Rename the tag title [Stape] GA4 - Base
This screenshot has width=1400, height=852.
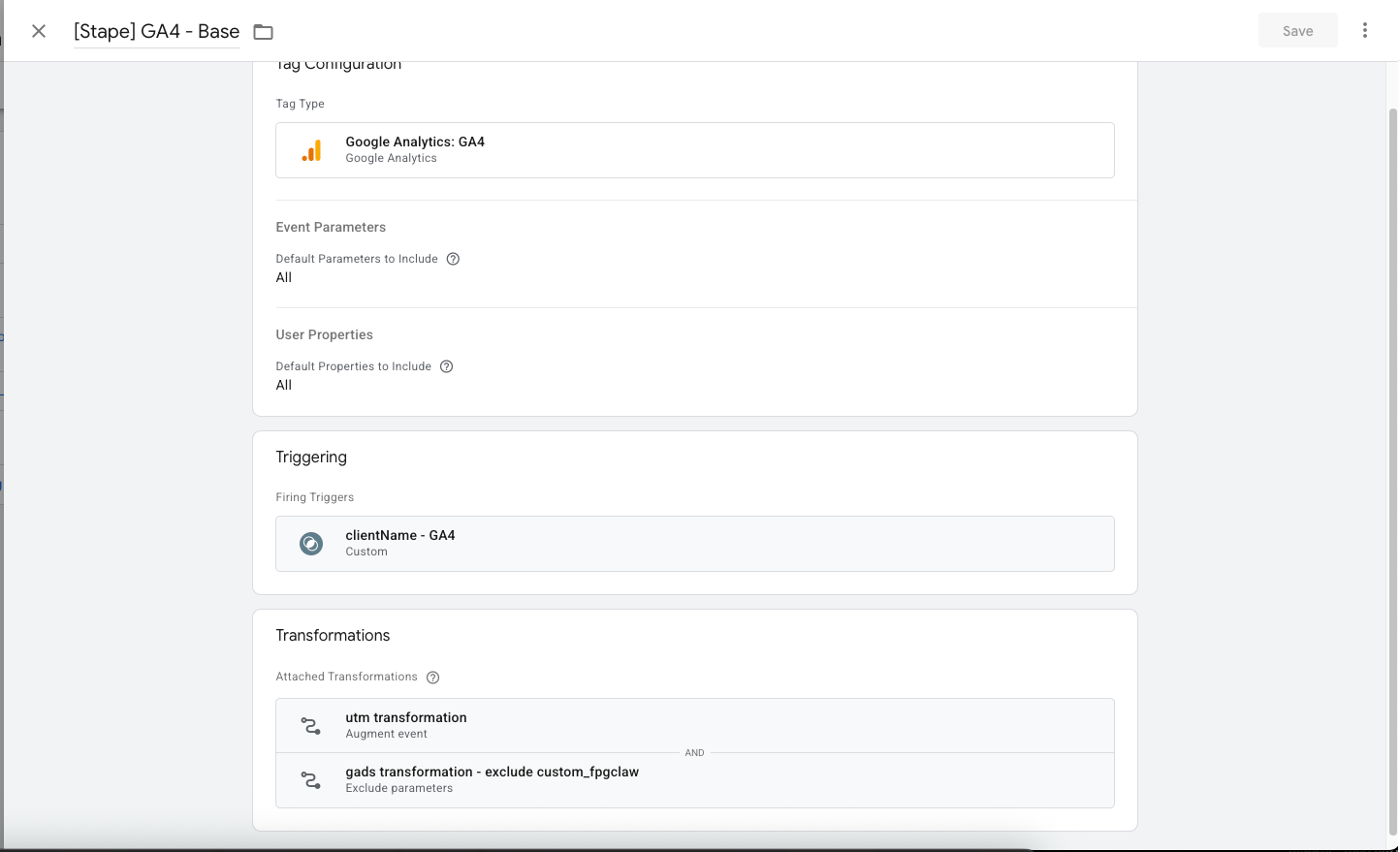(x=157, y=31)
